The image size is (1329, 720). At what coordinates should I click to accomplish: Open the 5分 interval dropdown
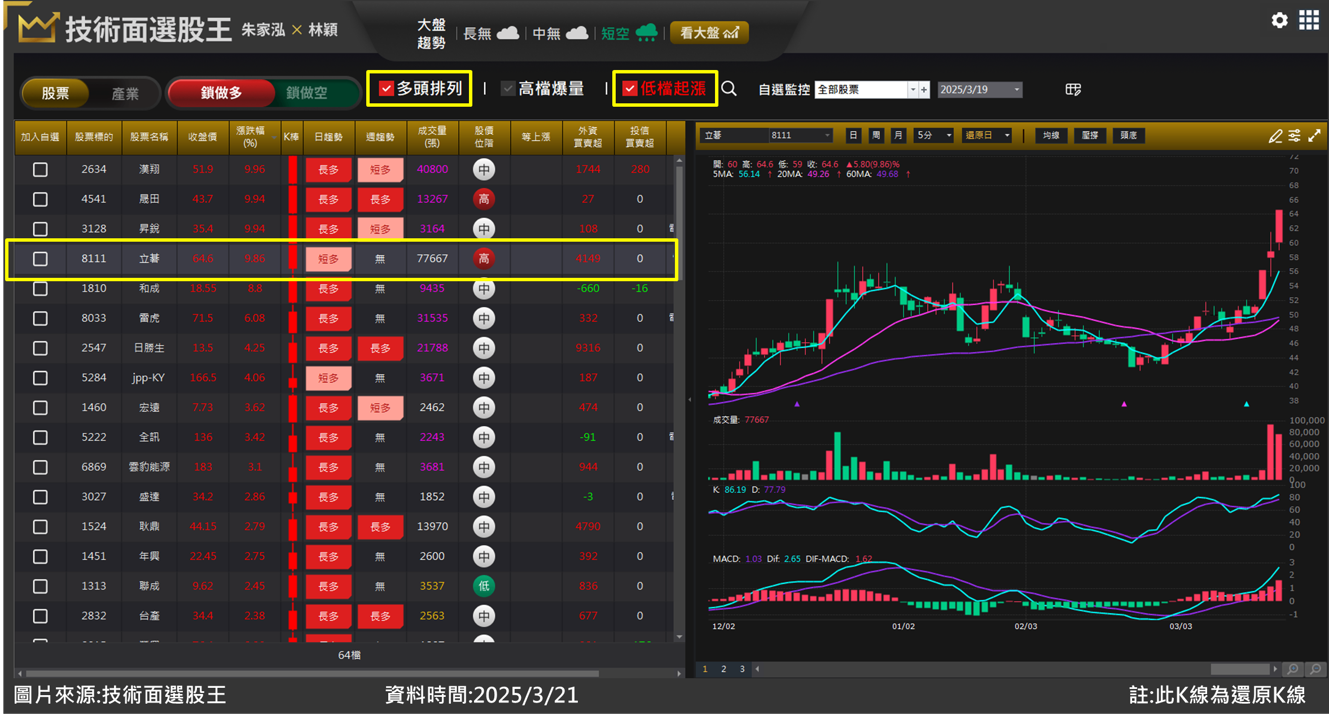point(933,135)
